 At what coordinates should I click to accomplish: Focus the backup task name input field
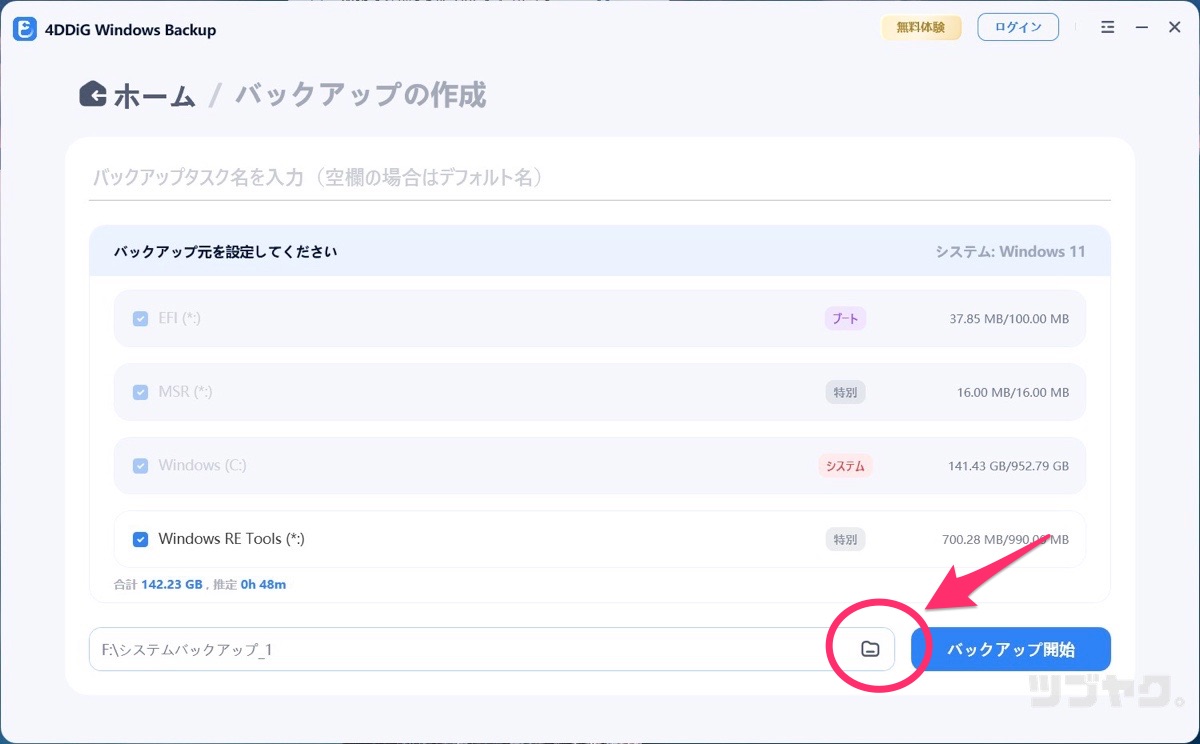click(598, 178)
